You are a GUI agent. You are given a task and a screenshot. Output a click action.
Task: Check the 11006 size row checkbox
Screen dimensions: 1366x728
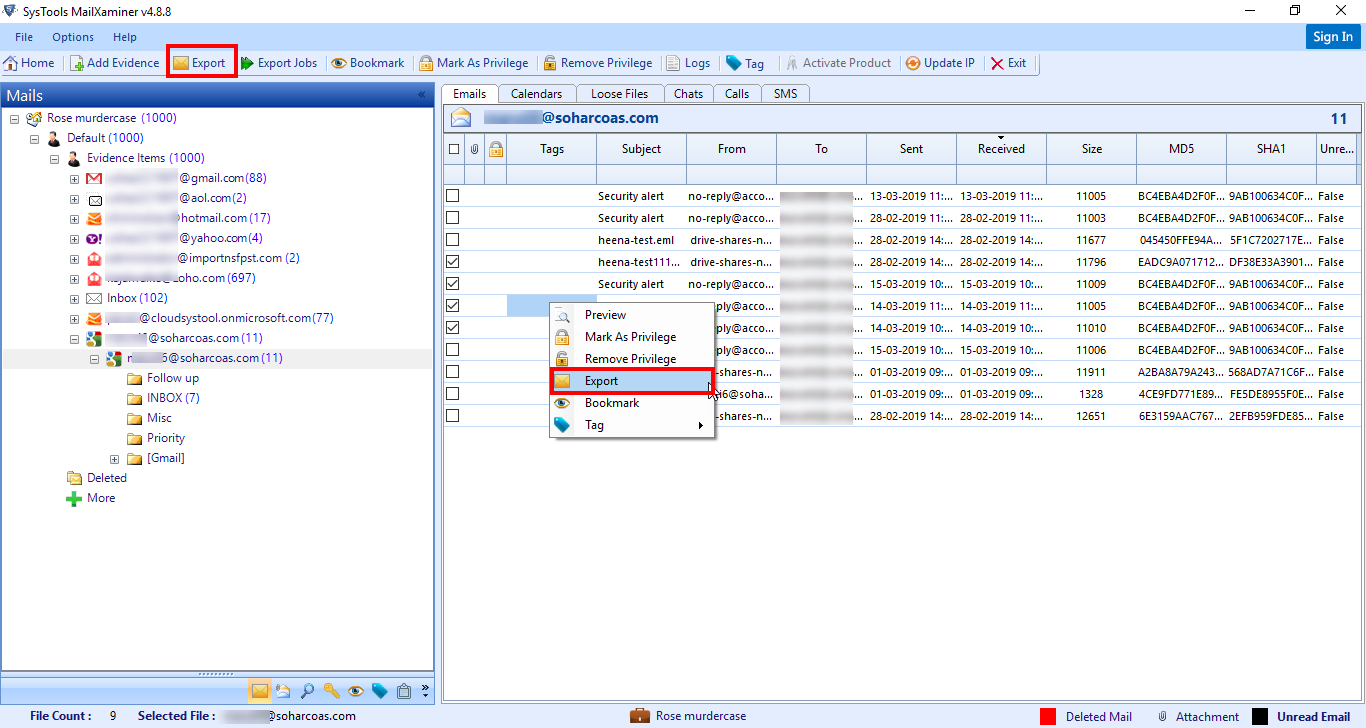pyautogui.click(x=453, y=350)
